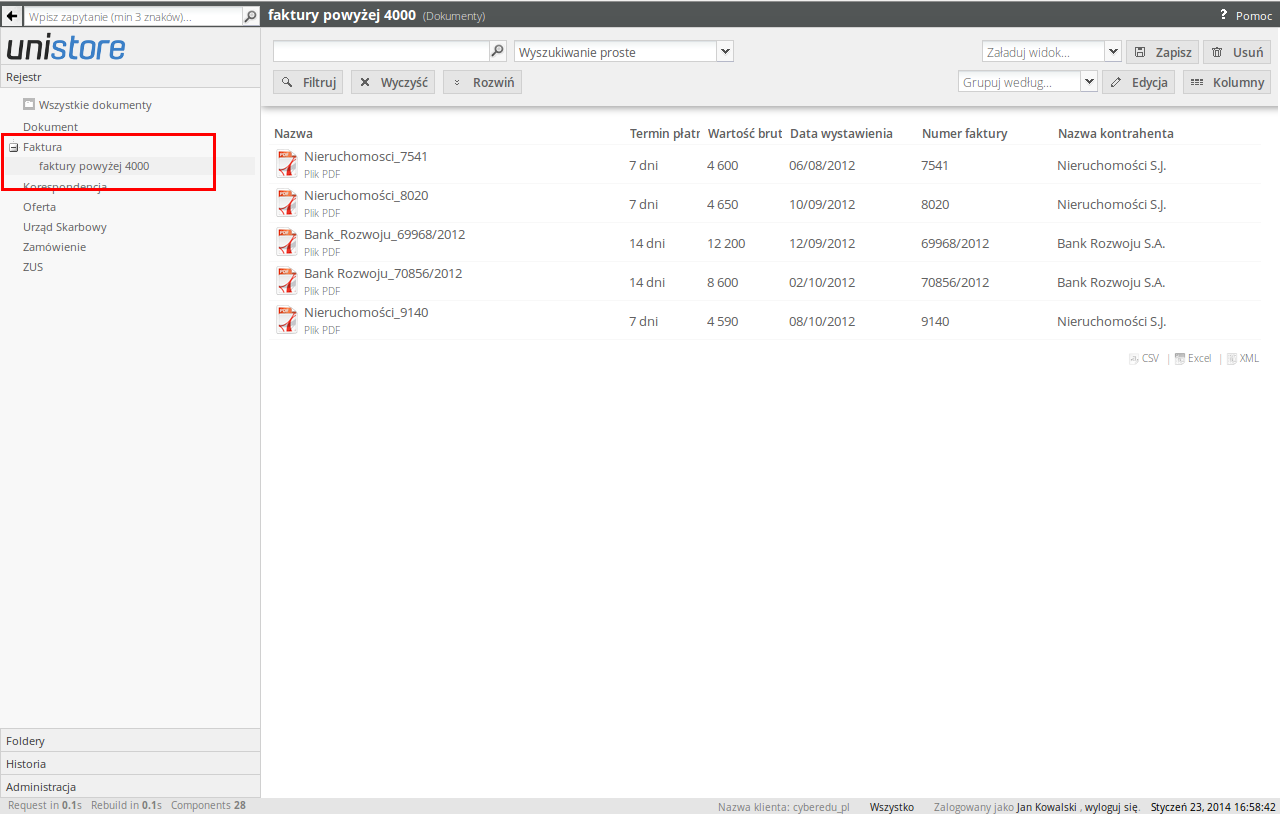The height and width of the screenshot is (814, 1280).
Task: Delete the view with Usuń
Action: point(1236,52)
